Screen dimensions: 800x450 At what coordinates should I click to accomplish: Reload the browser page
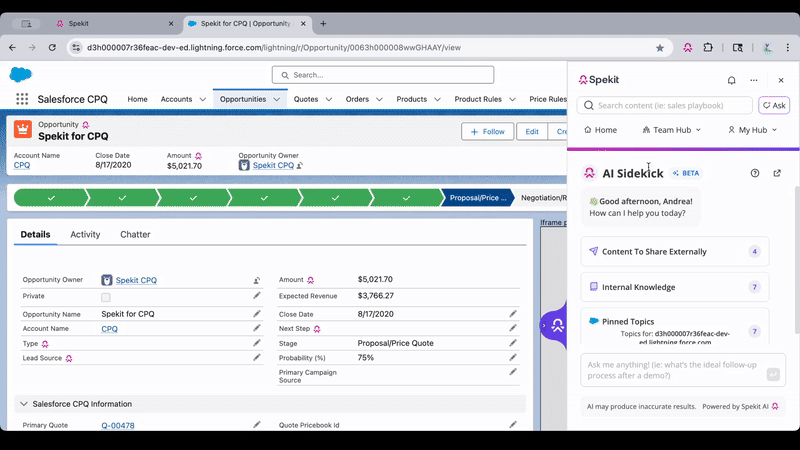52,47
